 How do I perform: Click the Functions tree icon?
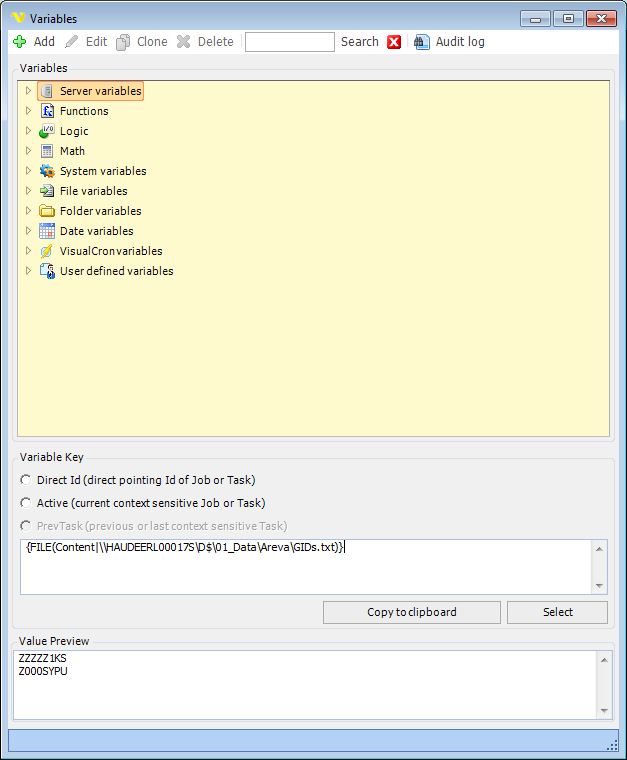click(47, 111)
